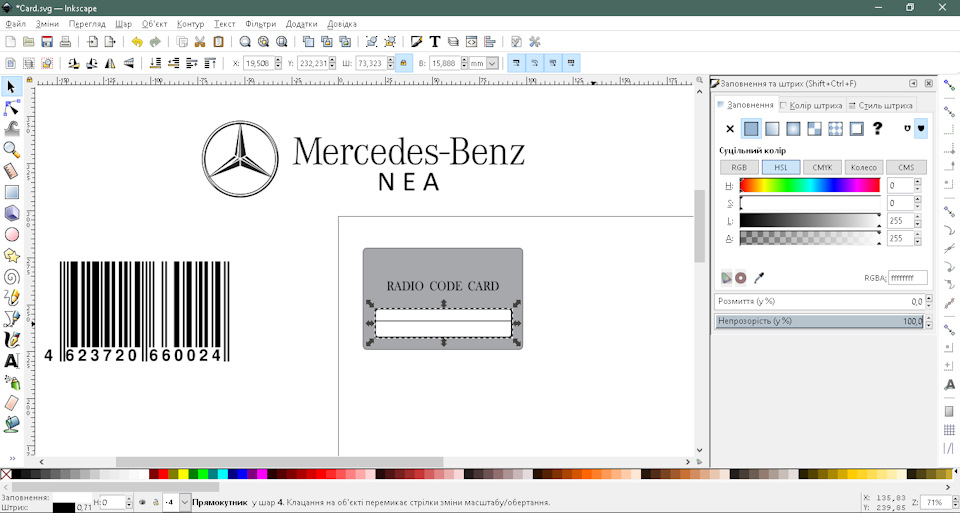Image resolution: width=960 pixels, height=513 pixels.
Task: Open the Align and Distribute icon
Action: point(489,42)
